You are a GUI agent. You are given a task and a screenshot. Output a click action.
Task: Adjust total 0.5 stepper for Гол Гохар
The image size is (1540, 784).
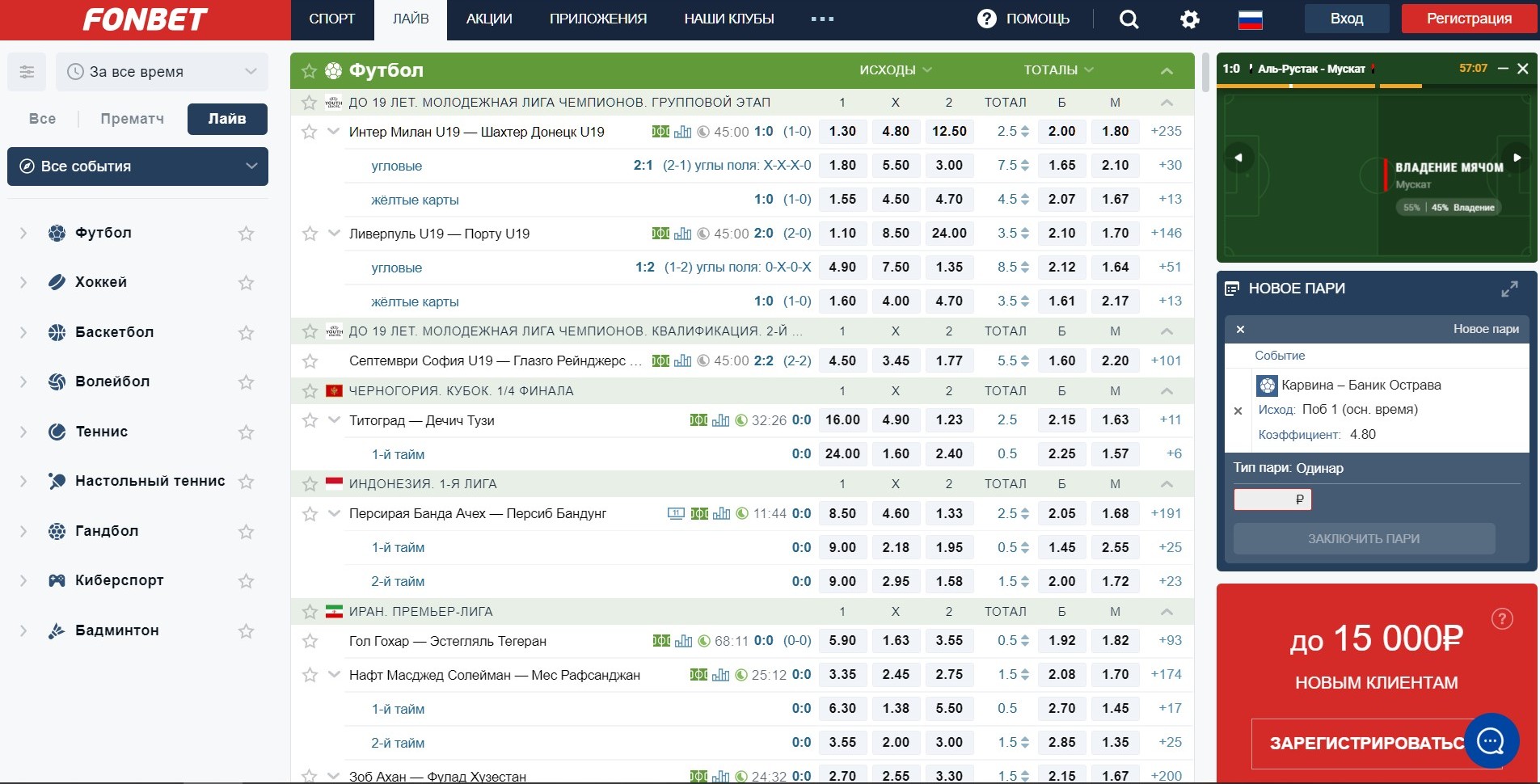coord(1025,641)
